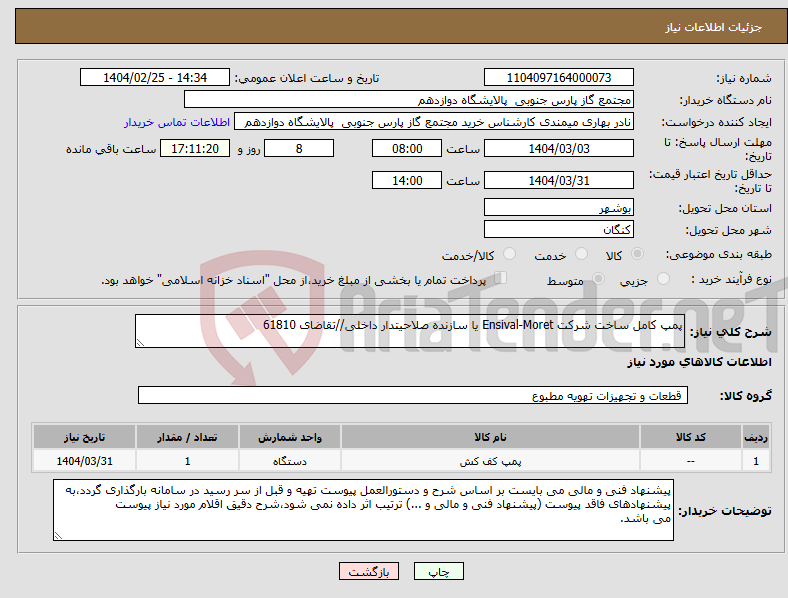Click the واحد شمارش column header
788x598 pixels.
[290, 437]
